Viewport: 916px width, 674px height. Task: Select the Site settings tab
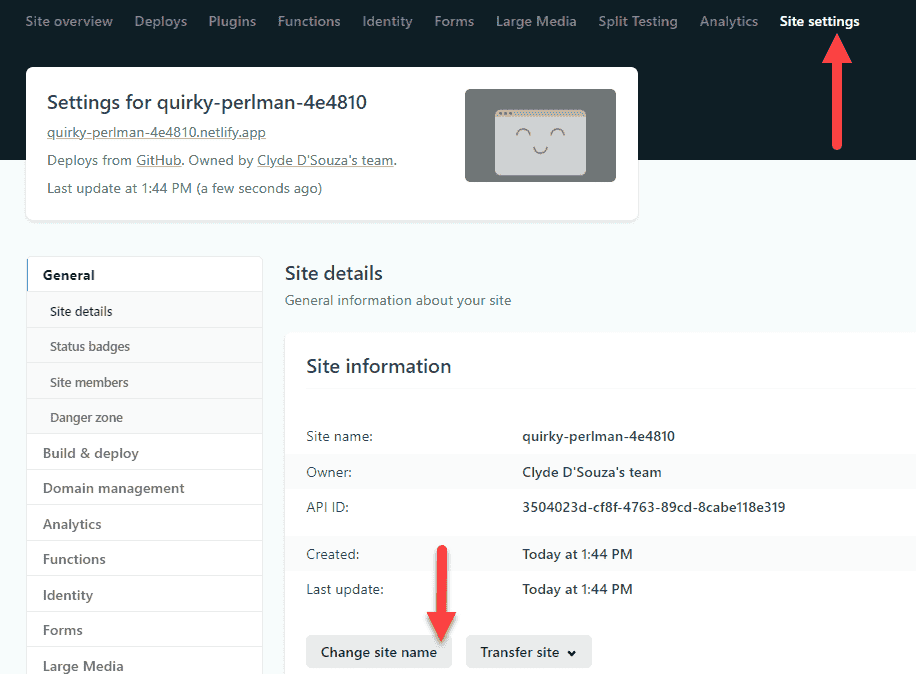point(819,22)
